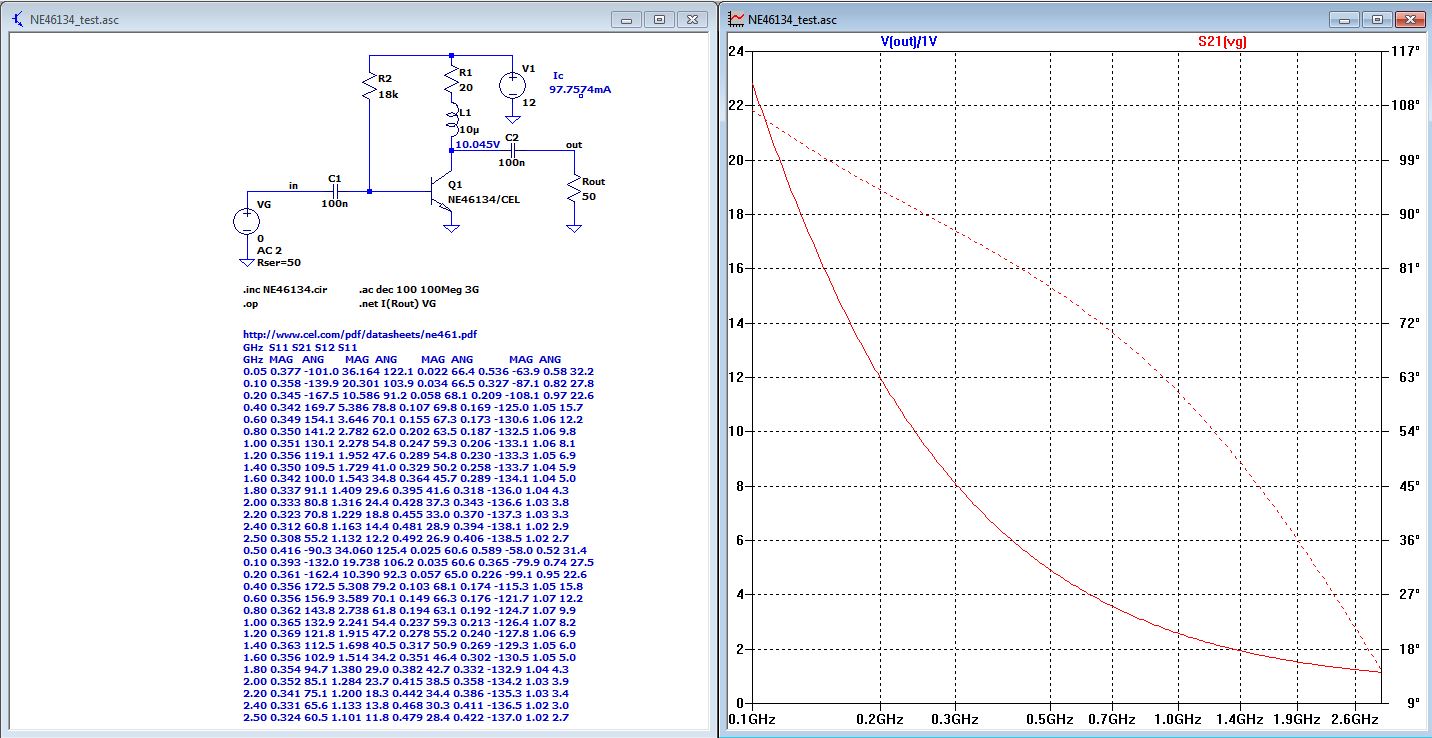
Task: Click the S21(vg) trace label
Action: coord(1222,42)
